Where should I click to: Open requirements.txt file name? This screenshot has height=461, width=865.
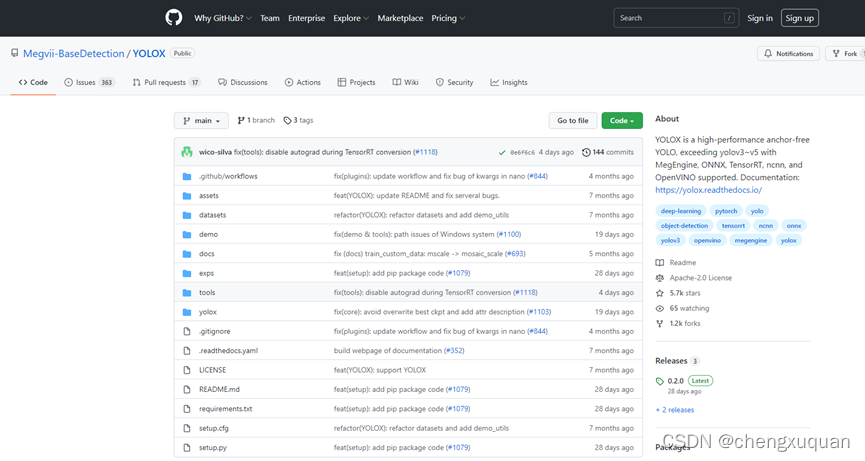coord(226,409)
